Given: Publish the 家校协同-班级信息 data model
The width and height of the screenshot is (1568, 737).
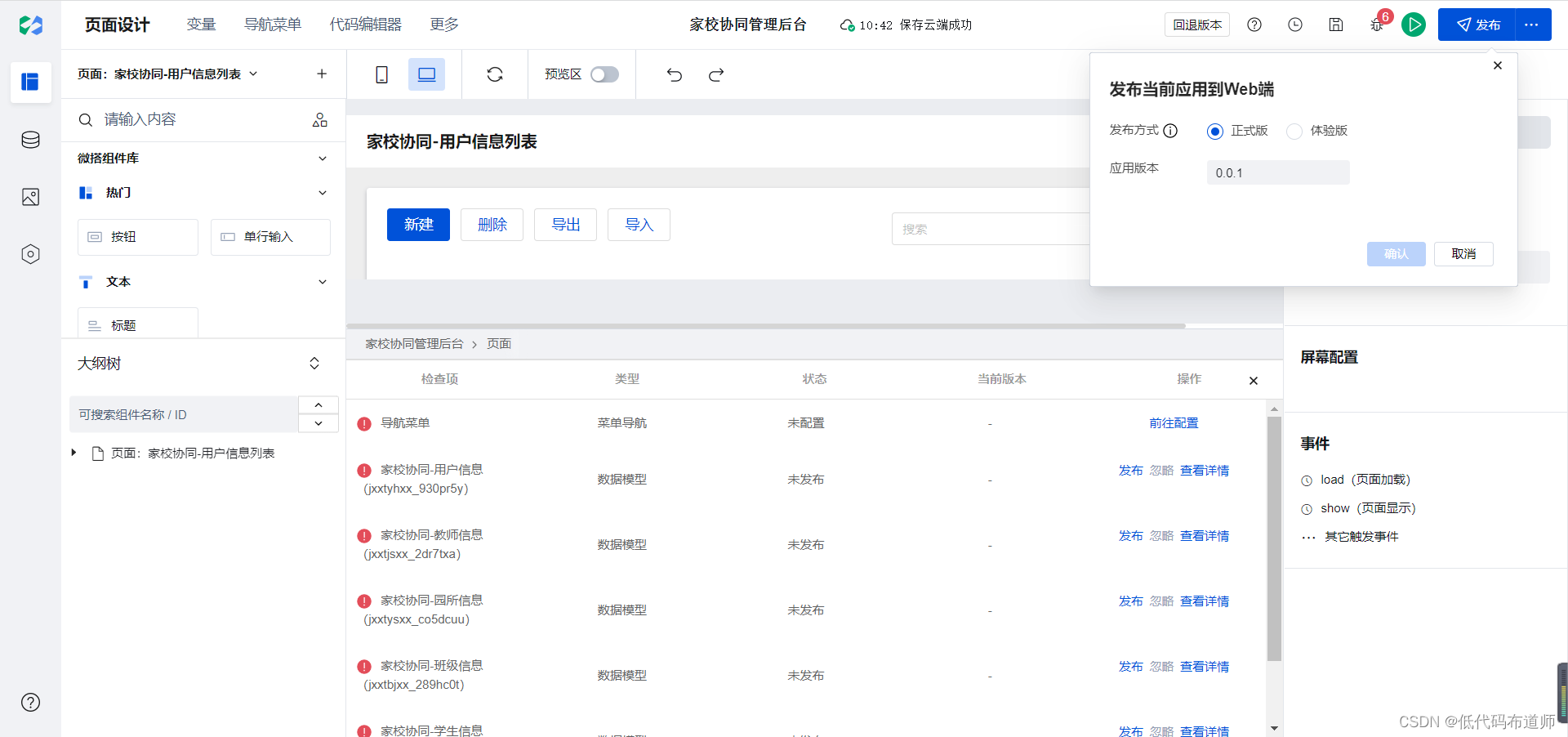Looking at the screenshot, I should click(1130, 667).
